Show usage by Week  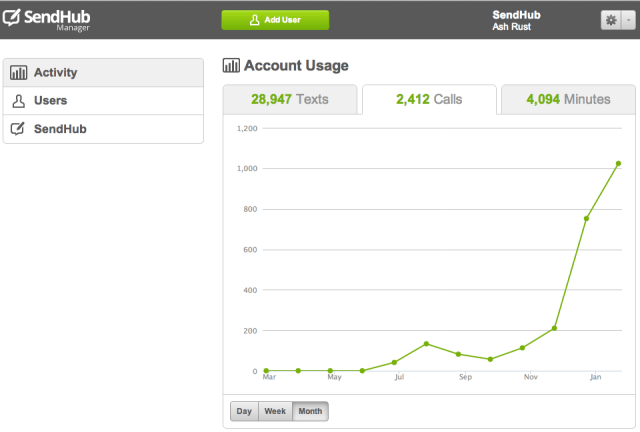coord(275,411)
